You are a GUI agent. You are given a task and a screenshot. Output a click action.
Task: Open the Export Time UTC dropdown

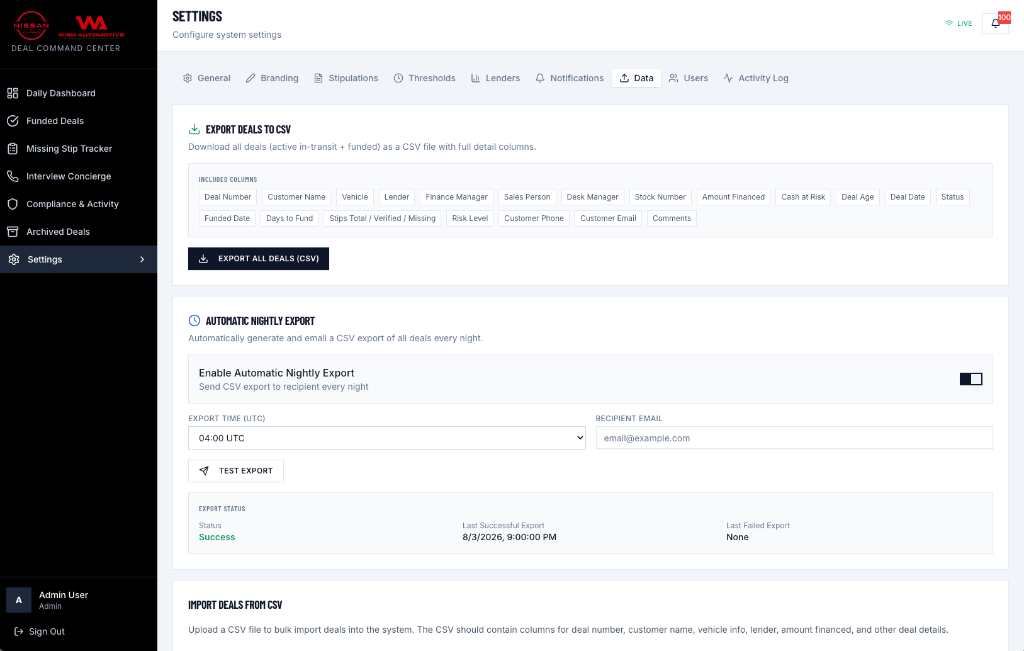click(x=387, y=438)
